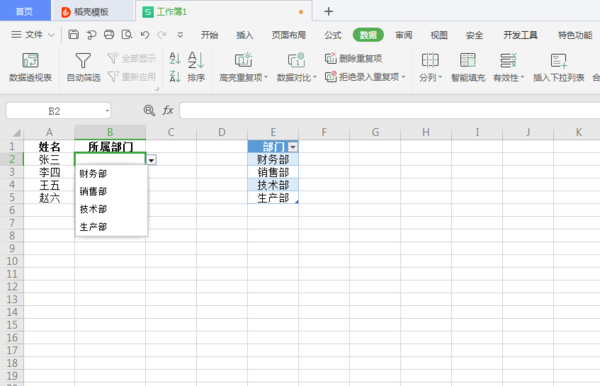The width and height of the screenshot is (600, 386).
Task: Open the 安全 ribbon tab
Action: click(x=474, y=35)
